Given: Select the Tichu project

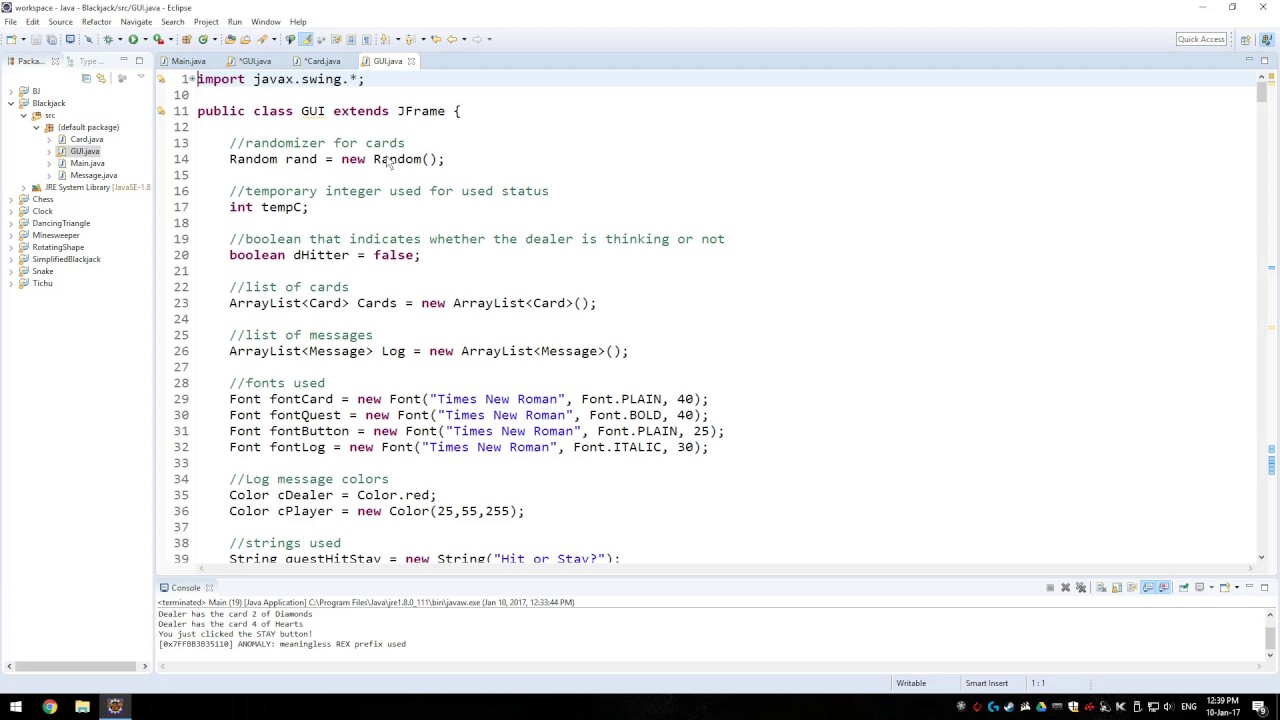Looking at the screenshot, I should click(42, 283).
